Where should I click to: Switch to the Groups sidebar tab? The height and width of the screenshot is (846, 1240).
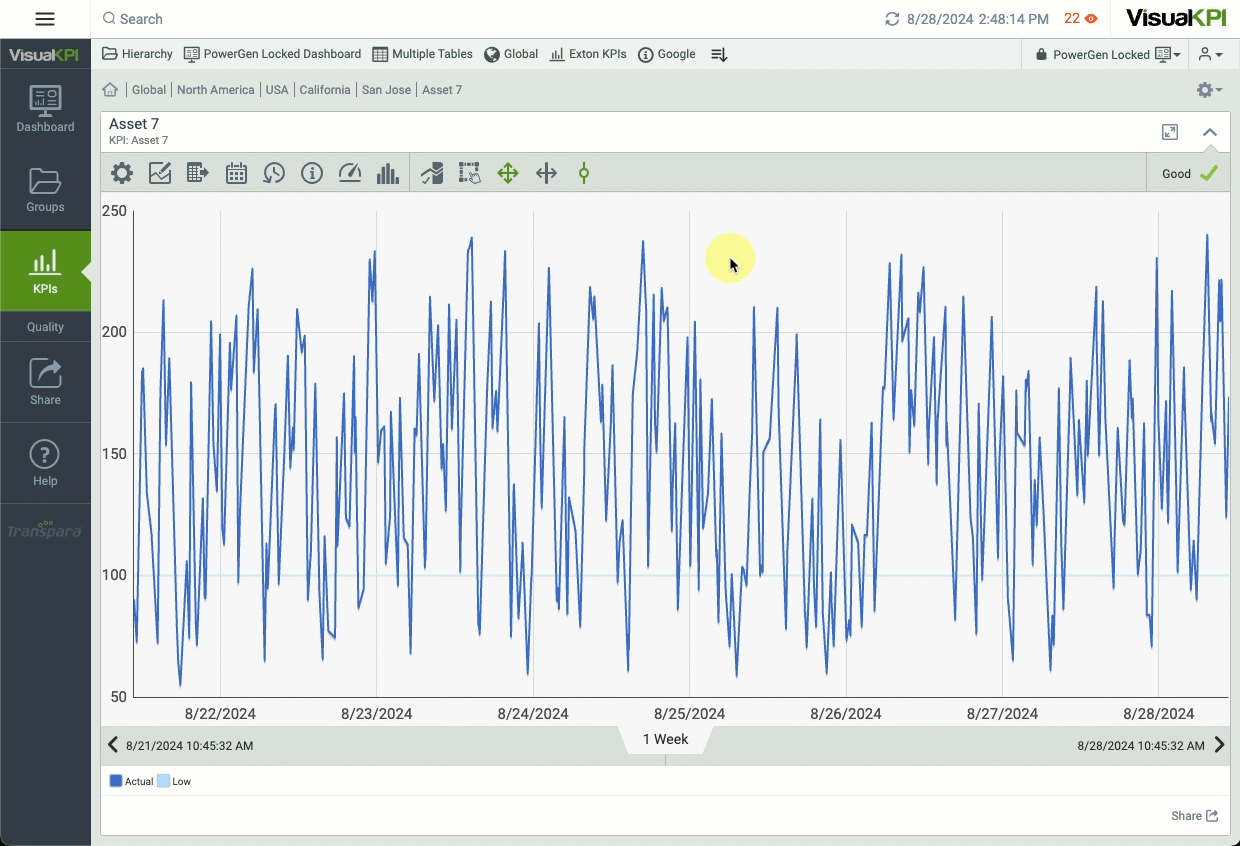tap(45, 190)
